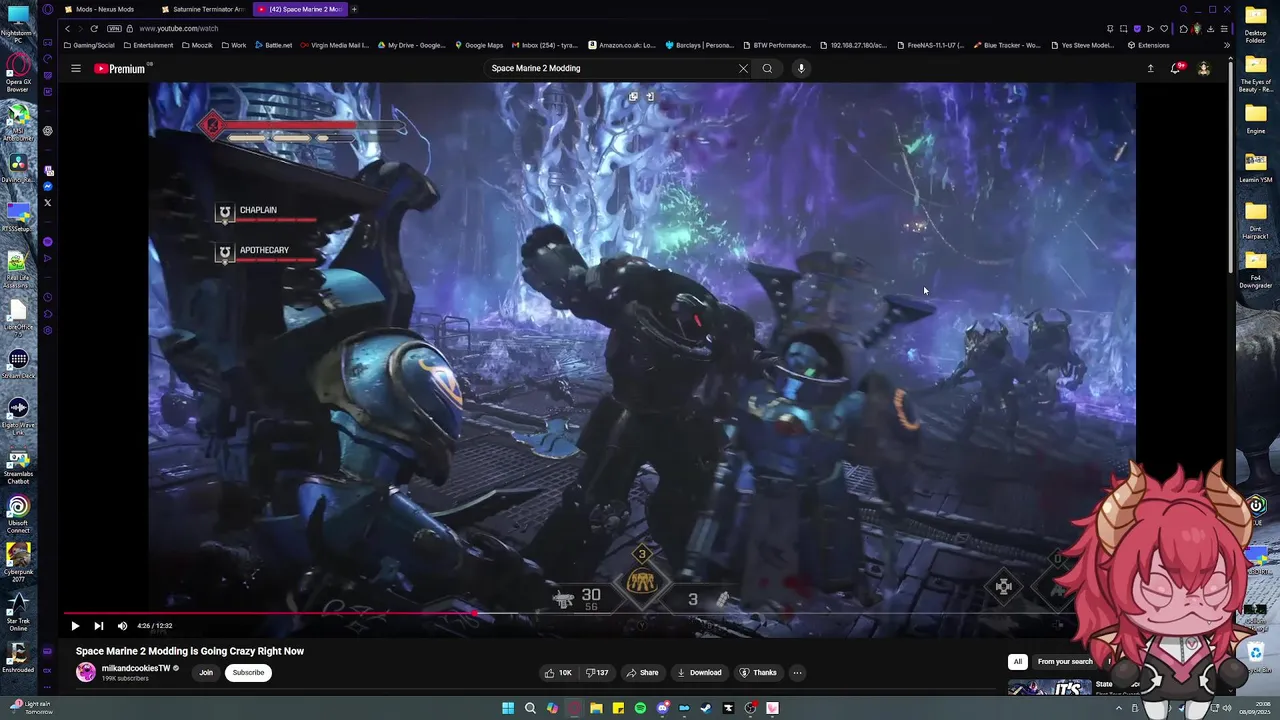The image size is (1280, 720).
Task: Share the video
Action: coord(642,673)
